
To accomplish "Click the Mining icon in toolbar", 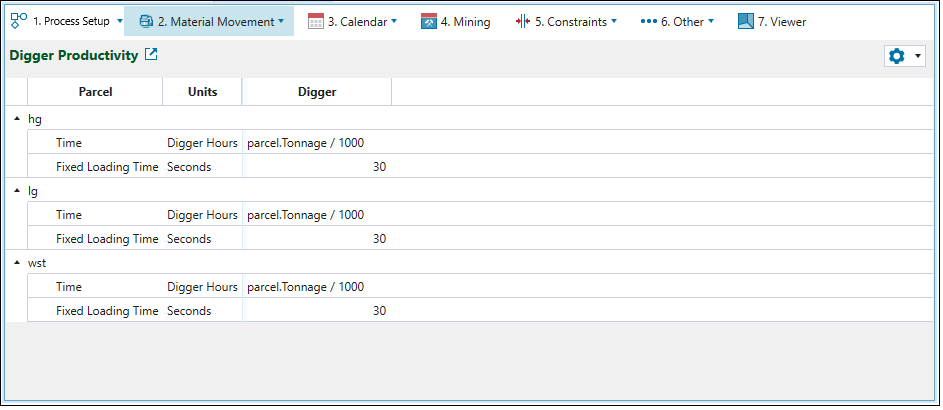I will pyautogui.click(x=429, y=21).
